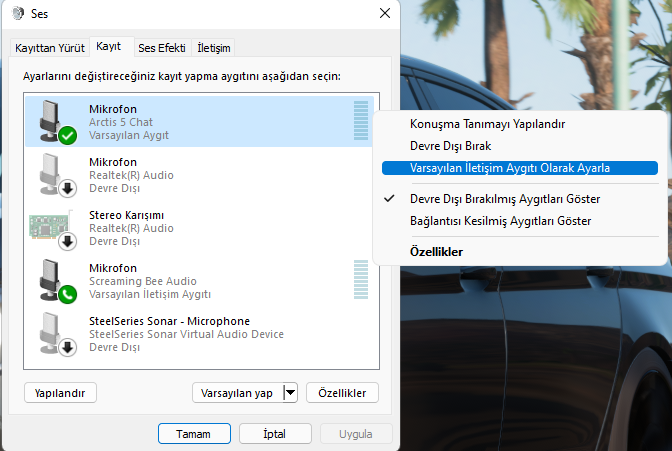Click the Screaming Bee Audio microphone icon

(x=57, y=281)
